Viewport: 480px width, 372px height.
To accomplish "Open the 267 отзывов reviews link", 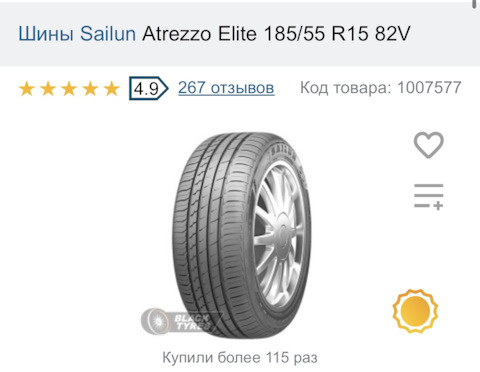I will (x=226, y=88).
